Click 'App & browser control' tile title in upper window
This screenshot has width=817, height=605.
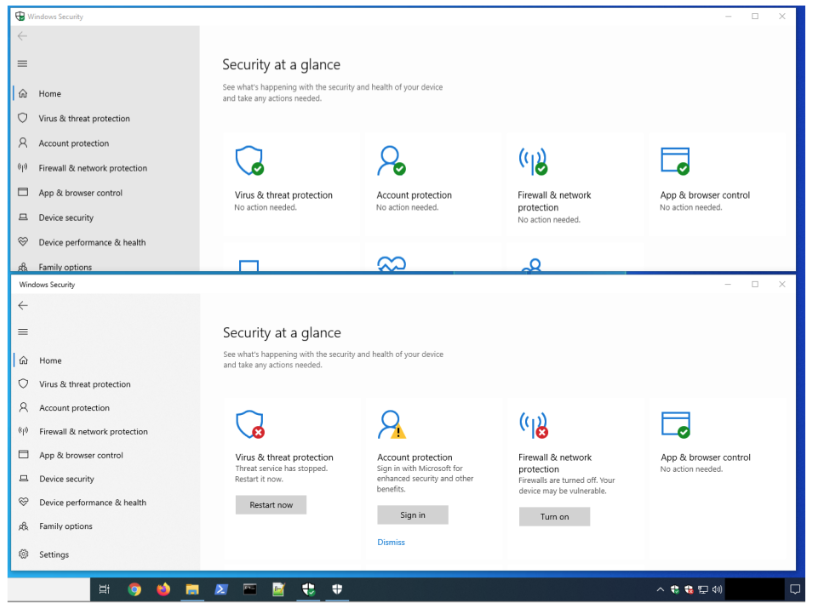(x=705, y=195)
